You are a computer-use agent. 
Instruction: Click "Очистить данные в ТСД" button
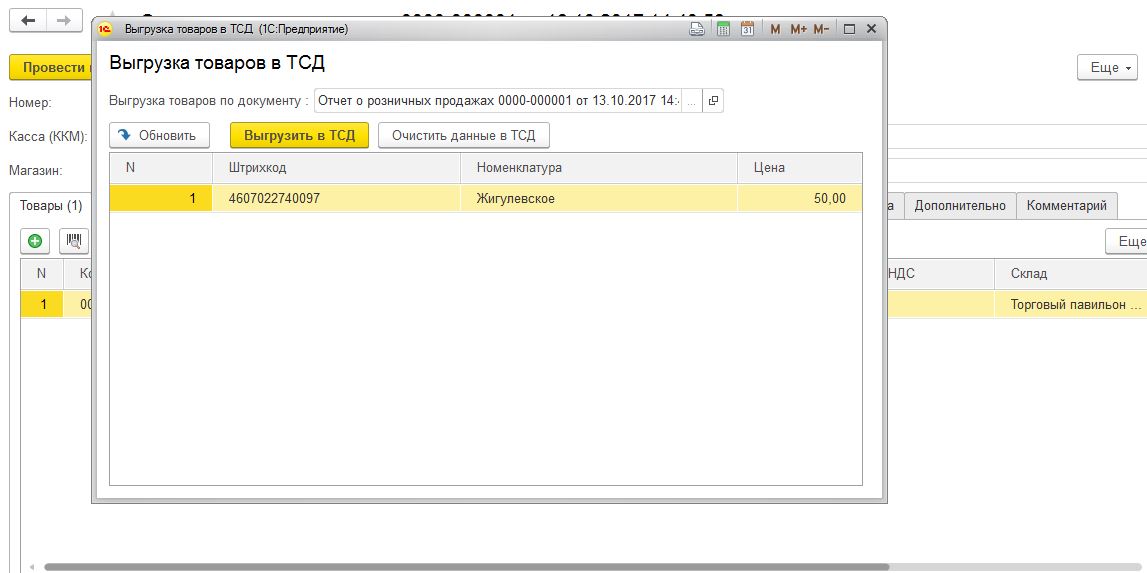pos(464,136)
